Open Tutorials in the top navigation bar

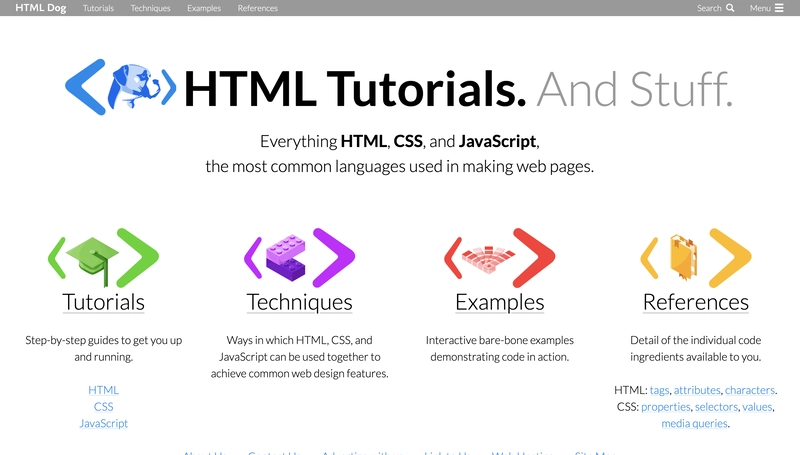point(98,8)
